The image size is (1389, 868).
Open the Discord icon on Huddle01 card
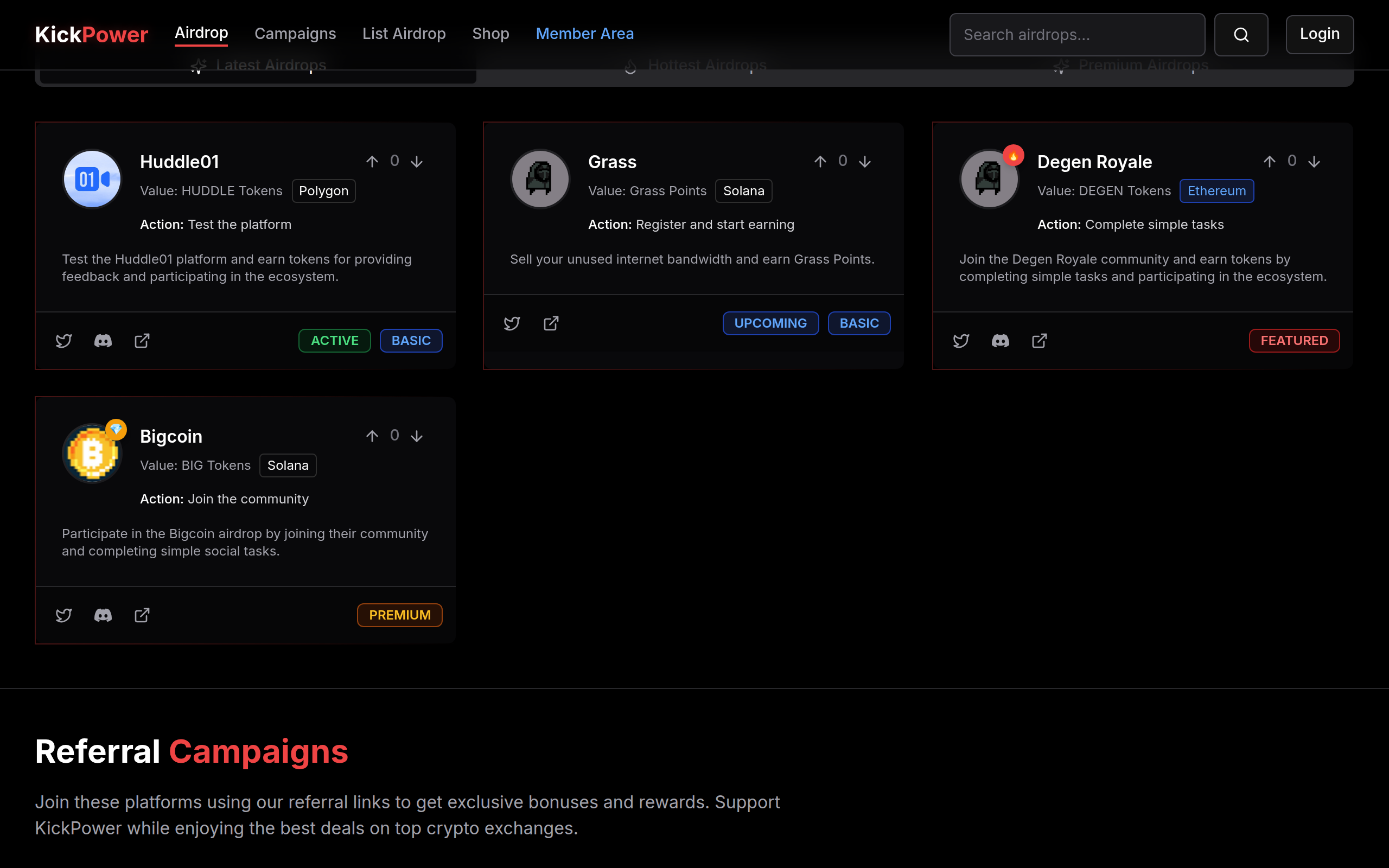point(103,341)
